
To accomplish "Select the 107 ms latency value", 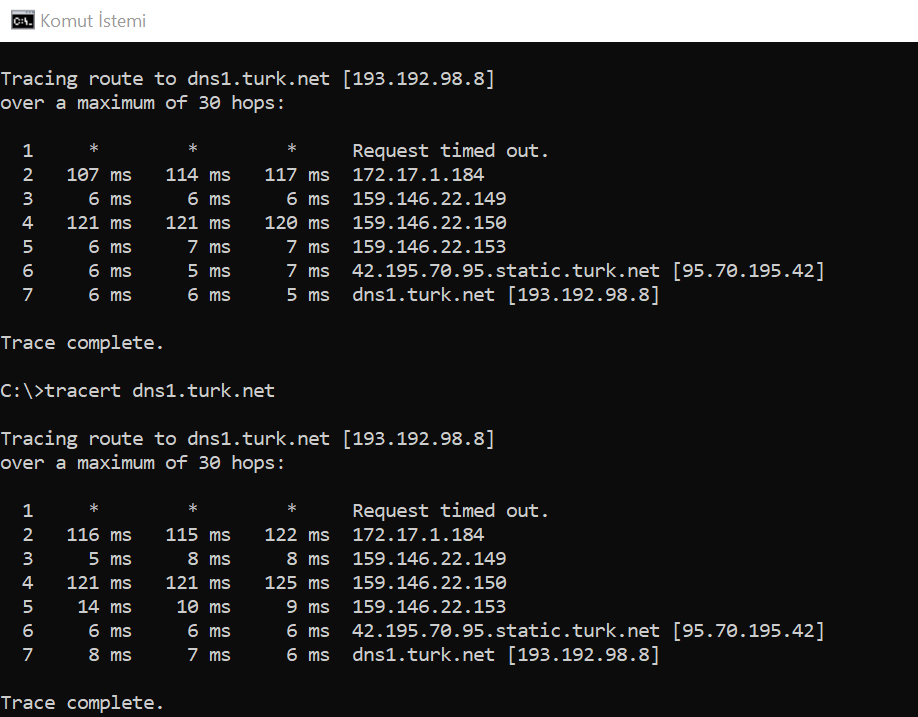I will tap(99, 174).
